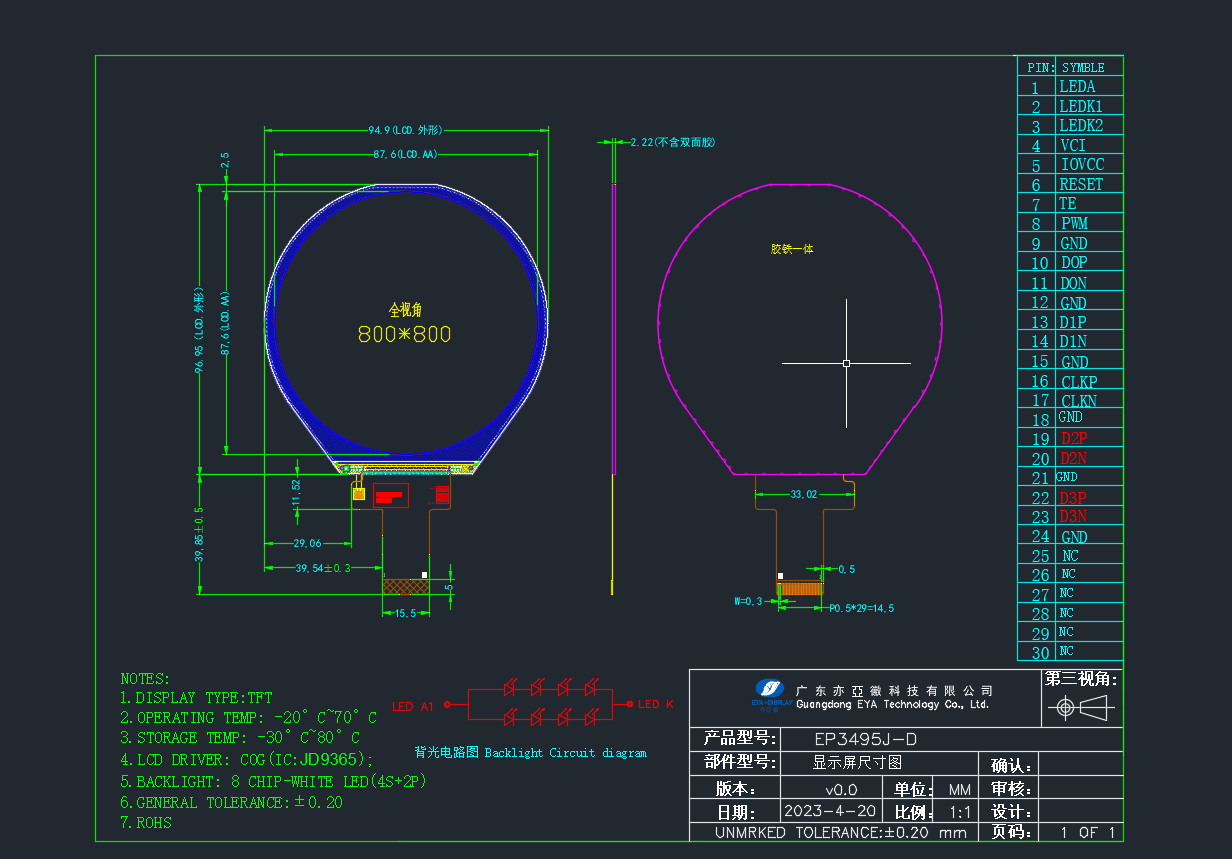Click the LEDK1 pin symbol

[1081, 106]
